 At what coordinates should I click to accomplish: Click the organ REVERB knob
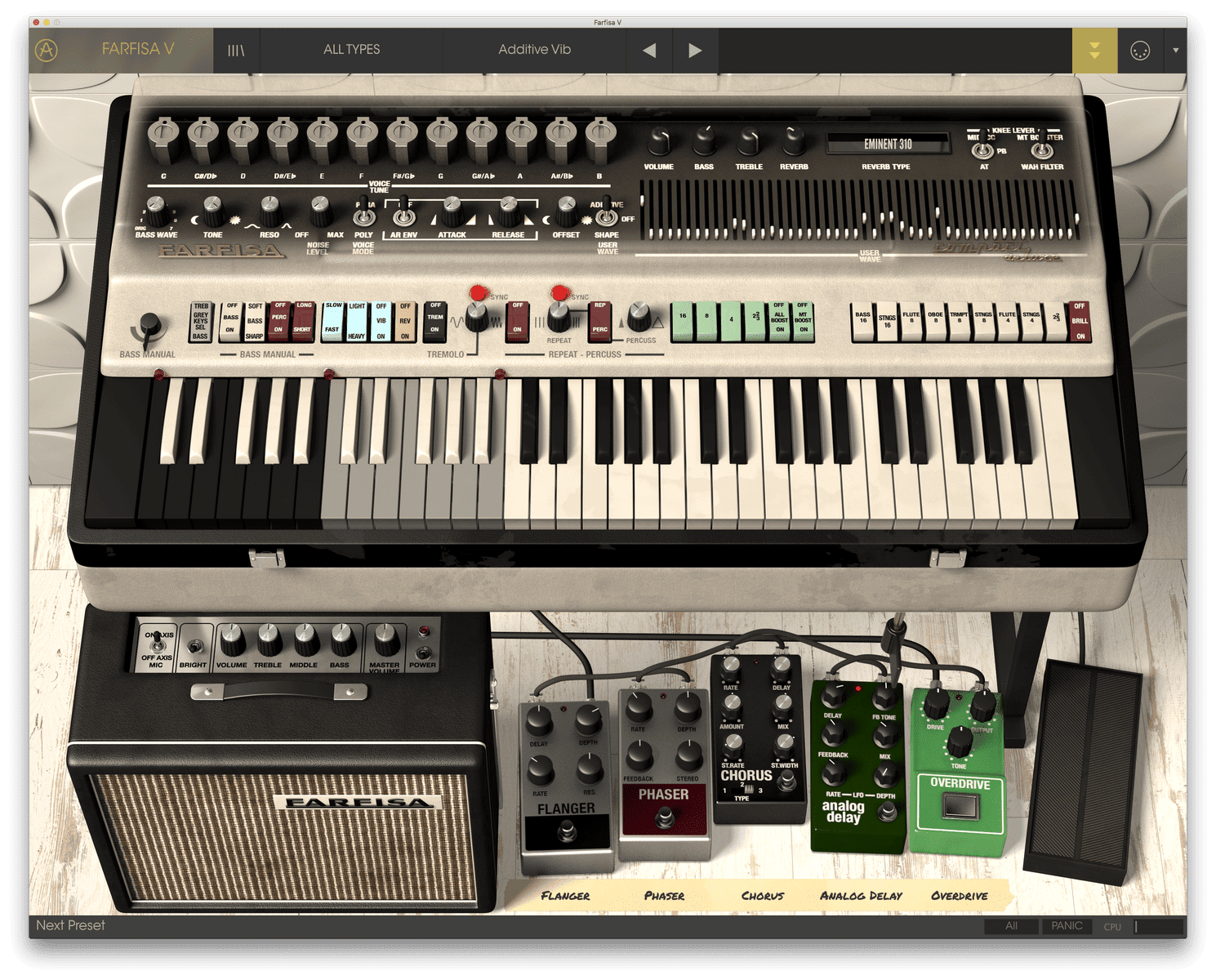pos(793,142)
